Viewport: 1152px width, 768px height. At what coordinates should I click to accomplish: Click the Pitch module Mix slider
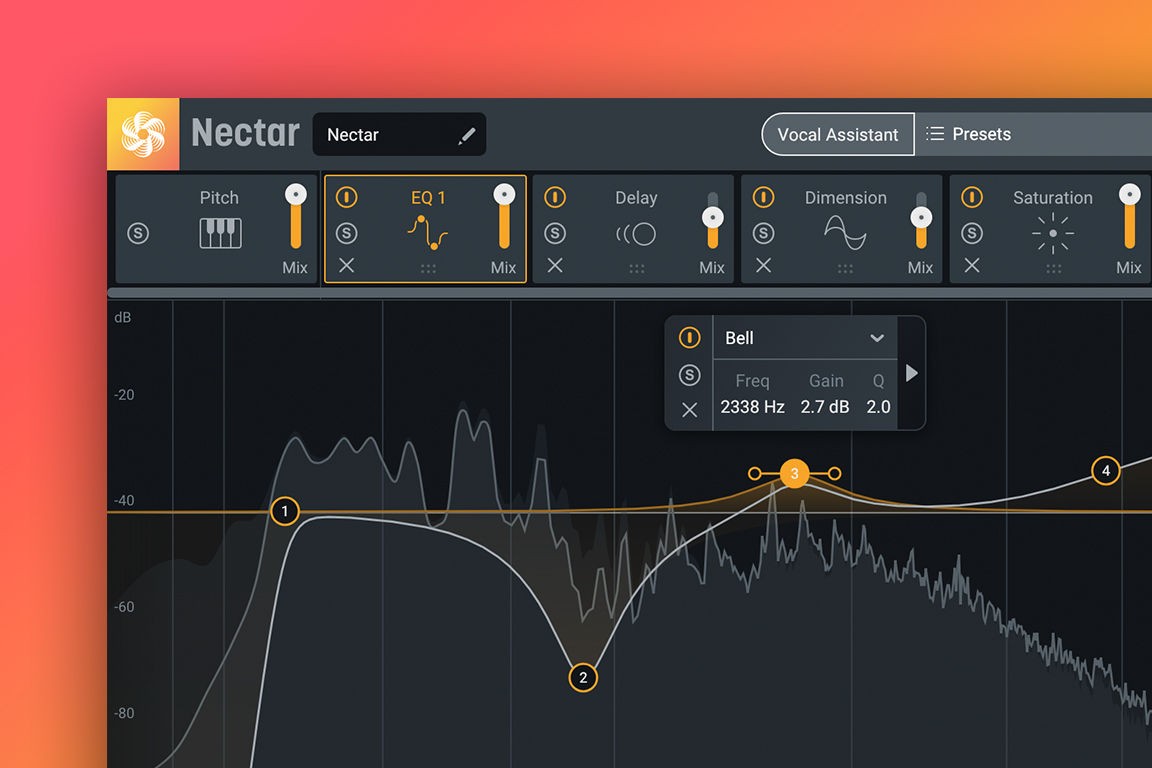click(x=296, y=217)
